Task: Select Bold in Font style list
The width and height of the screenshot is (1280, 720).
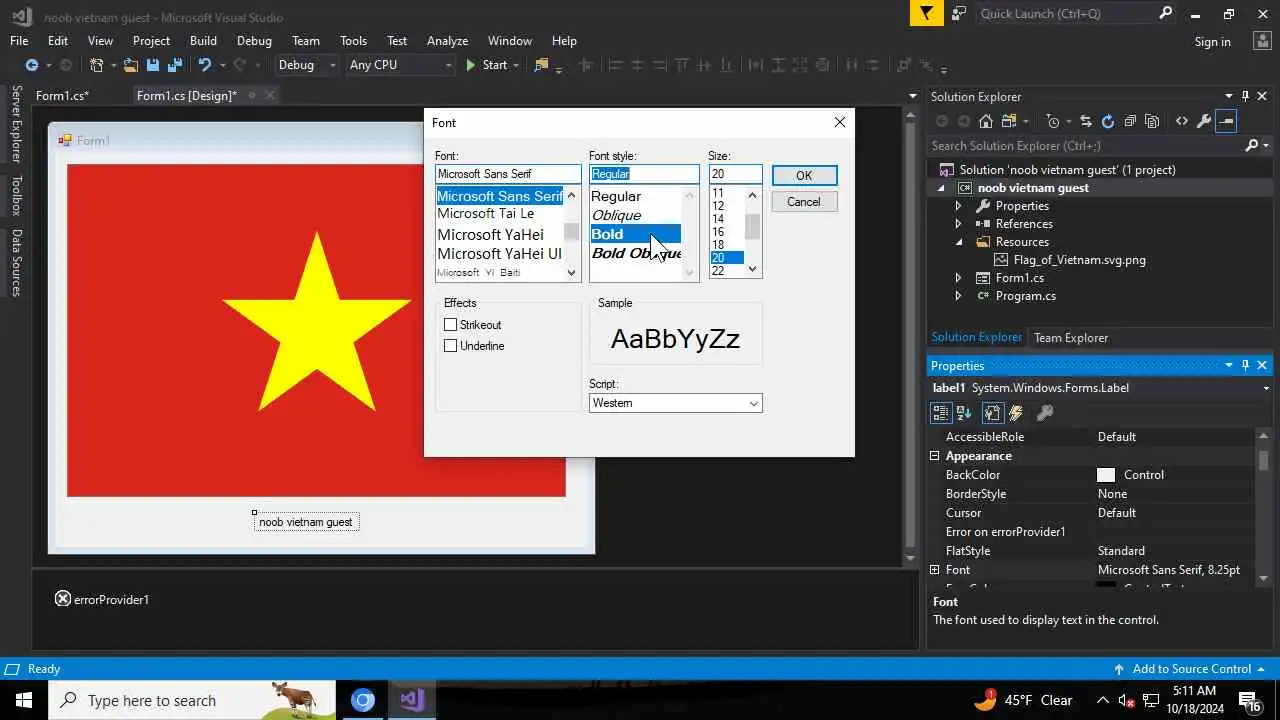Action: 635,234
